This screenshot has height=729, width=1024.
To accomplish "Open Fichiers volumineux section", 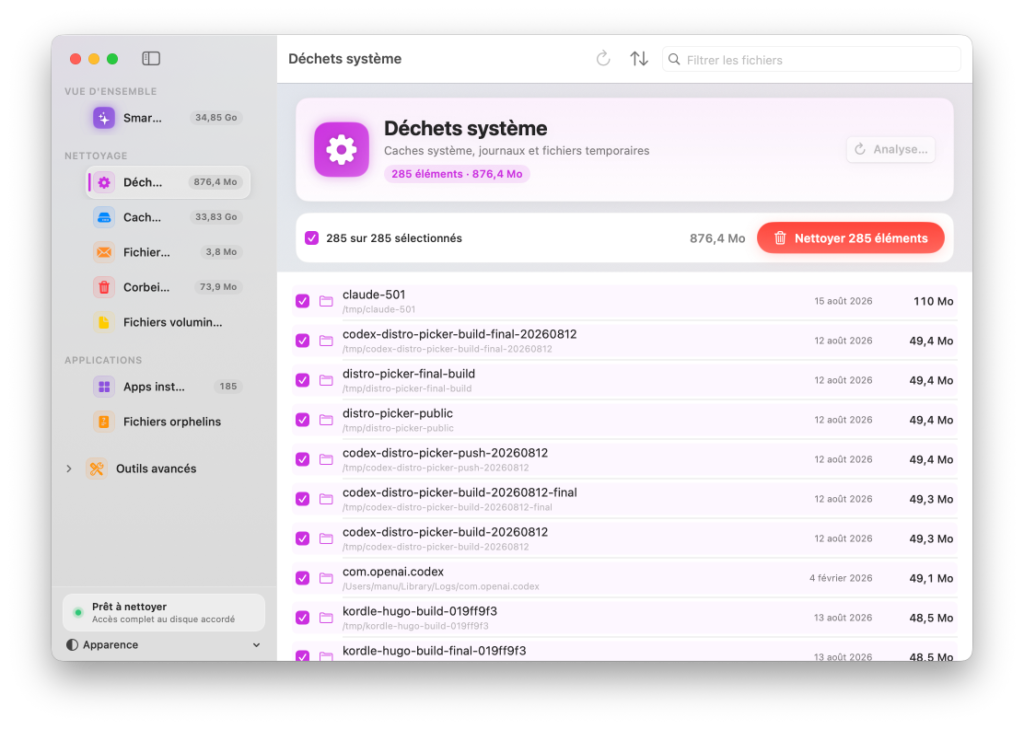I will coord(168,322).
